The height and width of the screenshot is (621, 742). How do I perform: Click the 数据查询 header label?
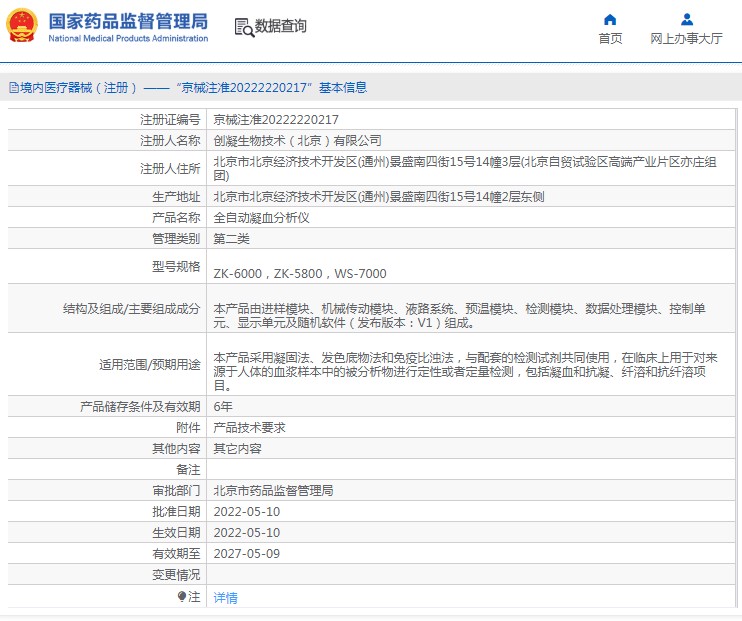pyautogui.click(x=281, y=26)
